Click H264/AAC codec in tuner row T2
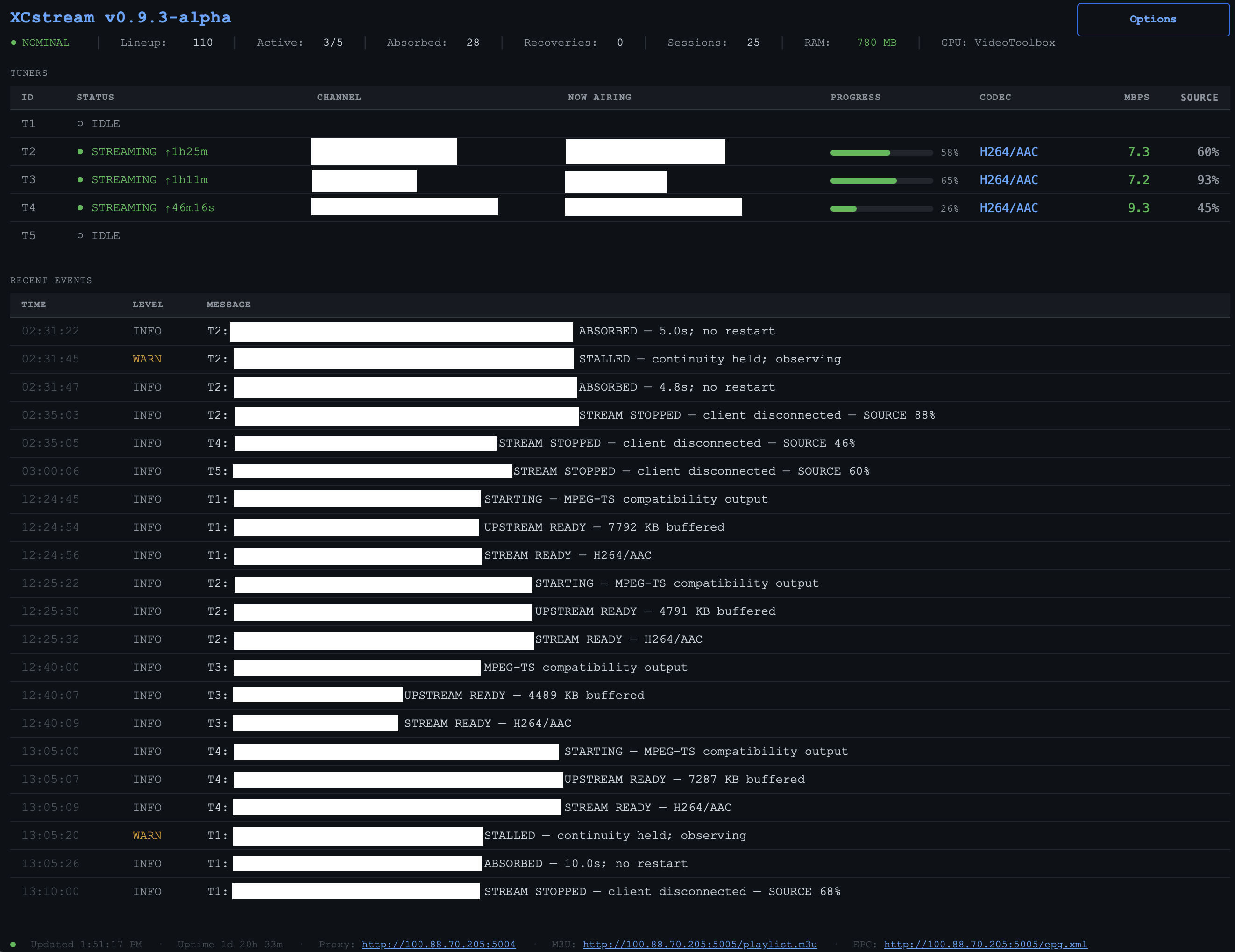The image size is (1235, 952). pyautogui.click(x=1009, y=152)
